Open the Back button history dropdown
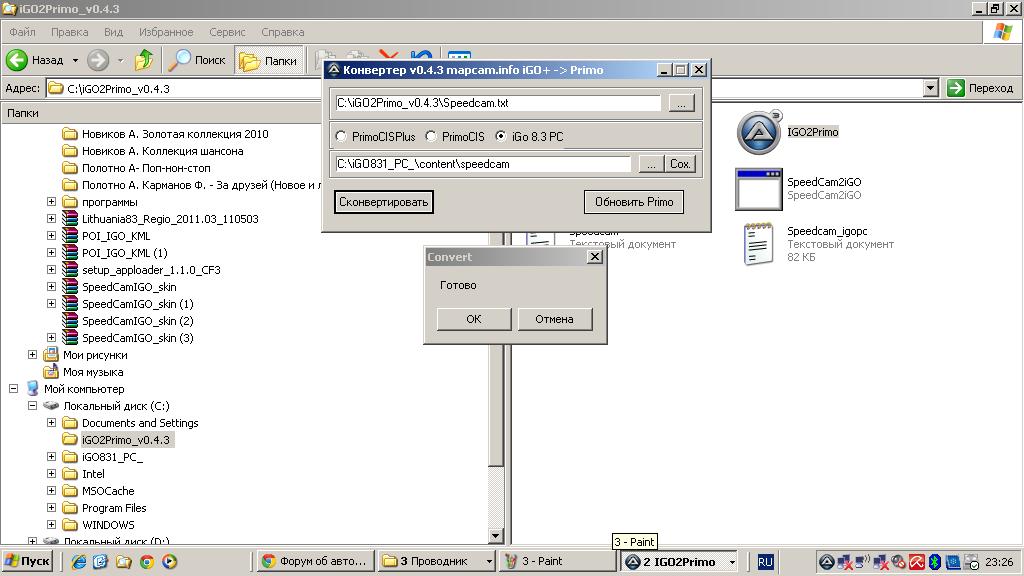 click(x=75, y=60)
